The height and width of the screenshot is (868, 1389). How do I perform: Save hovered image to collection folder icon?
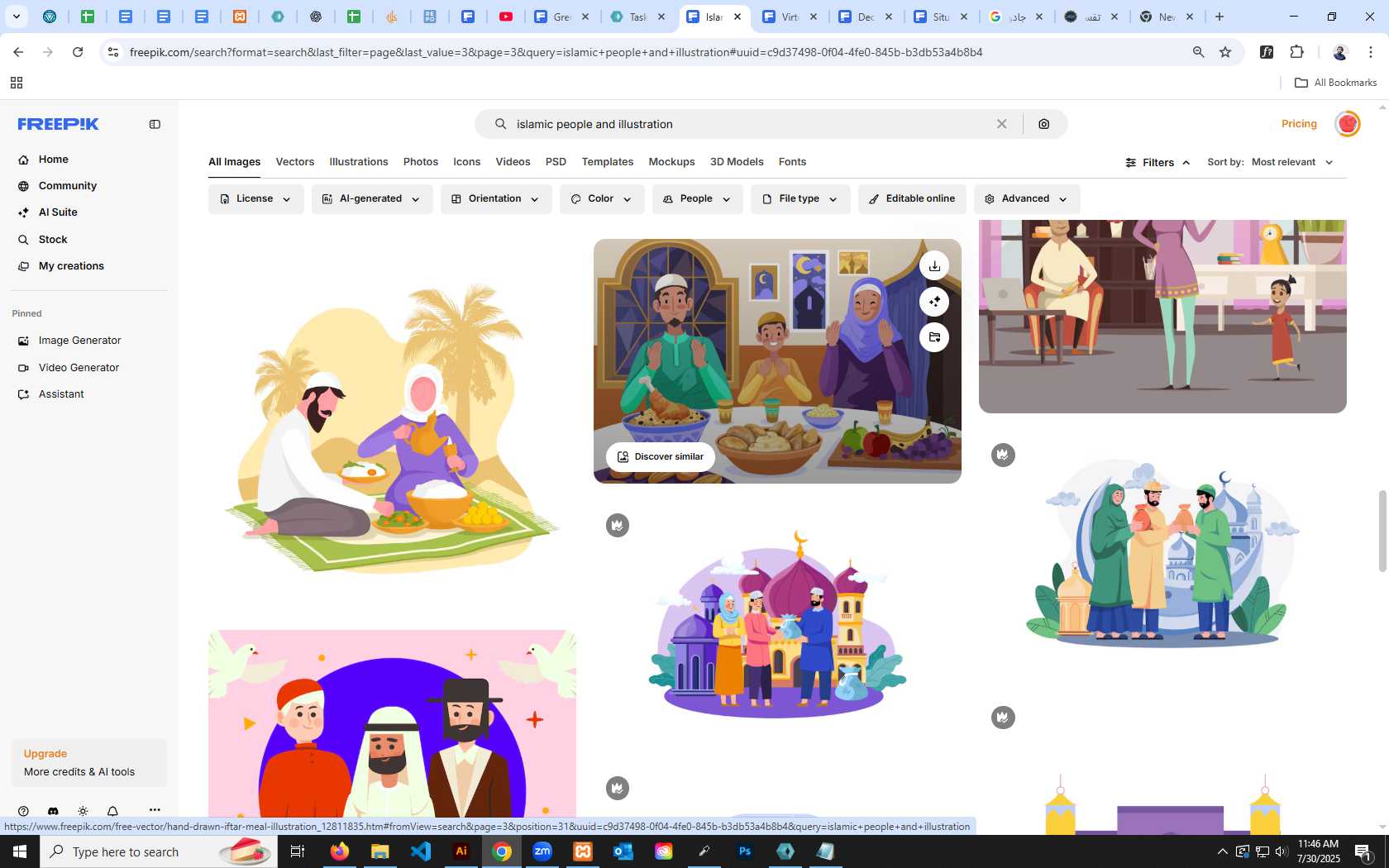934,337
